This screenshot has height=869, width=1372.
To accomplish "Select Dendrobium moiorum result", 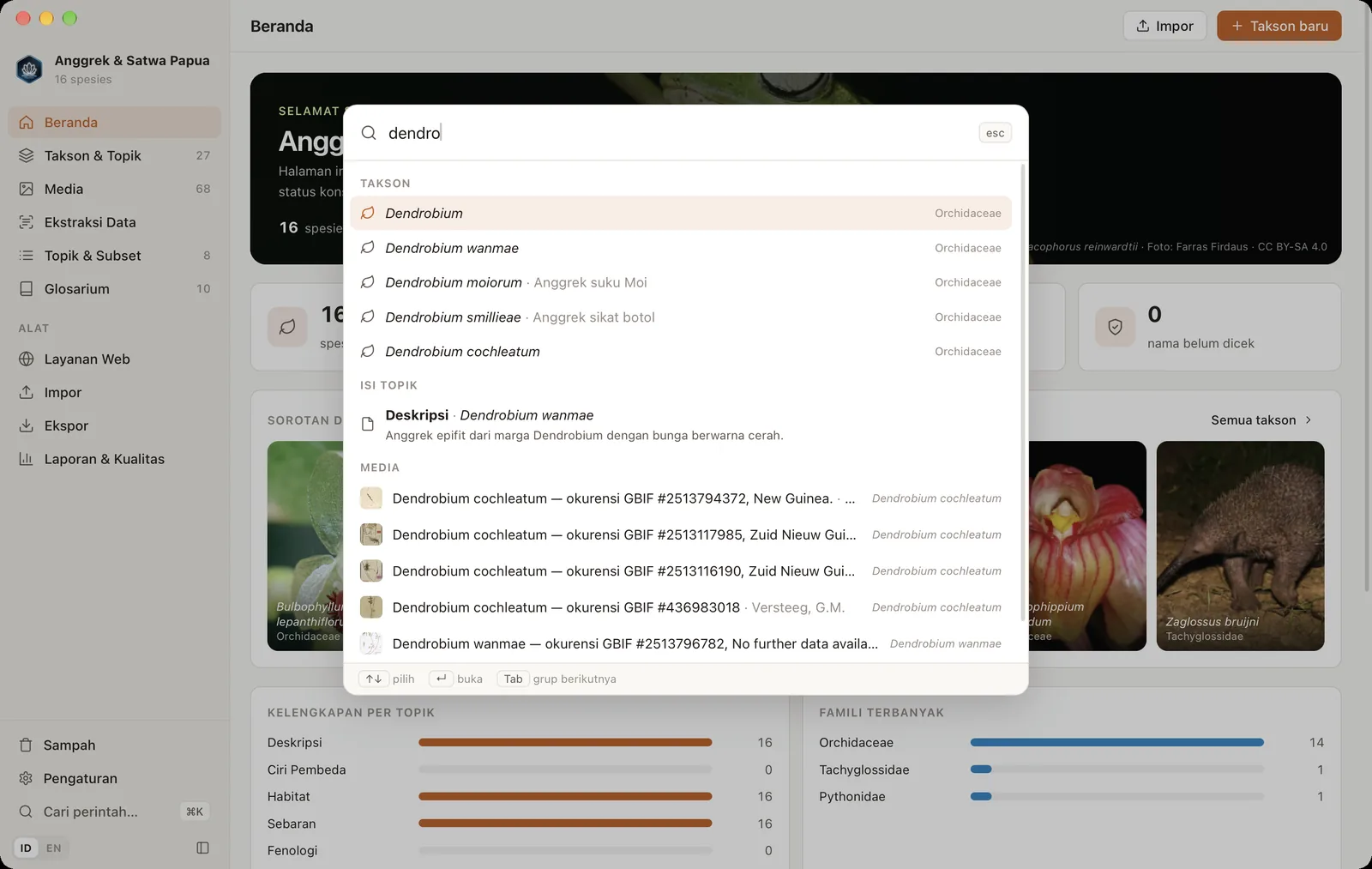I will [681, 282].
